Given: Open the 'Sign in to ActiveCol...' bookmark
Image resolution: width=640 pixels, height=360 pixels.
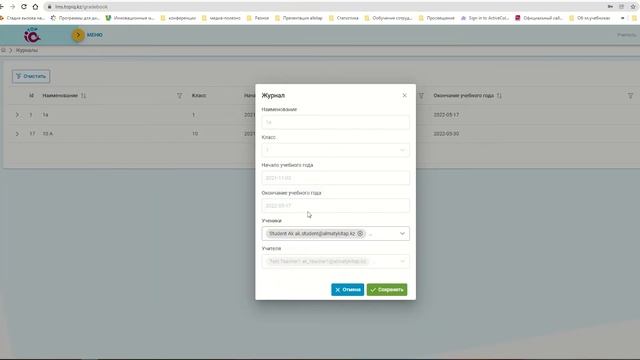Looking at the screenshot, I should tap(485, 18).
